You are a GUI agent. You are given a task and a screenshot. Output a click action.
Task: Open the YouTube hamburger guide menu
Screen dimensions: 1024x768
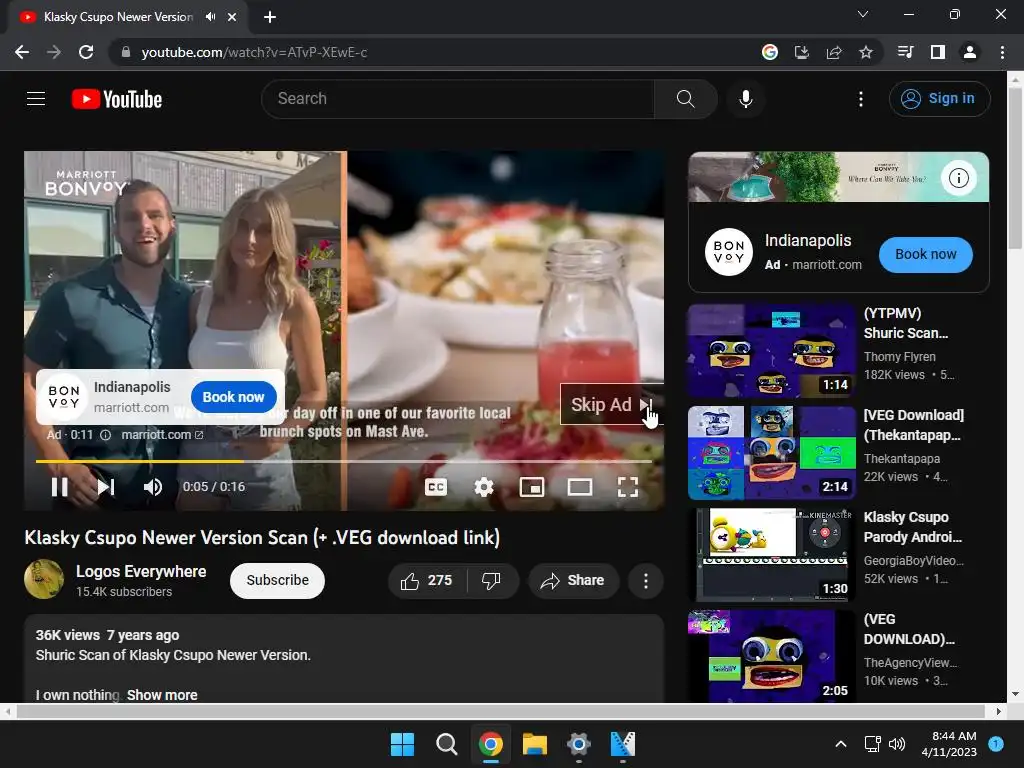point(36,99)
